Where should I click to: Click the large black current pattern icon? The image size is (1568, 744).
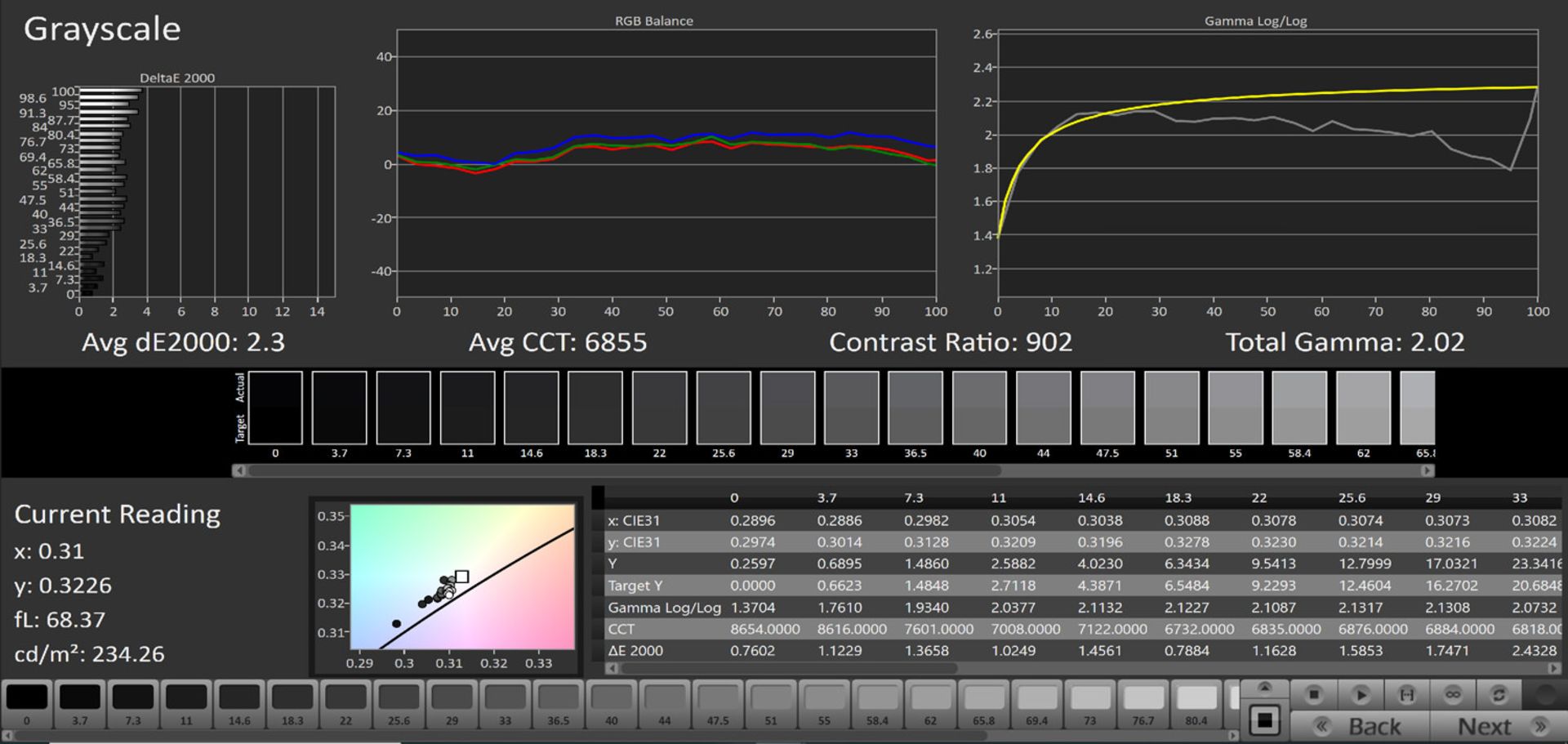(x=1264, y=720)
